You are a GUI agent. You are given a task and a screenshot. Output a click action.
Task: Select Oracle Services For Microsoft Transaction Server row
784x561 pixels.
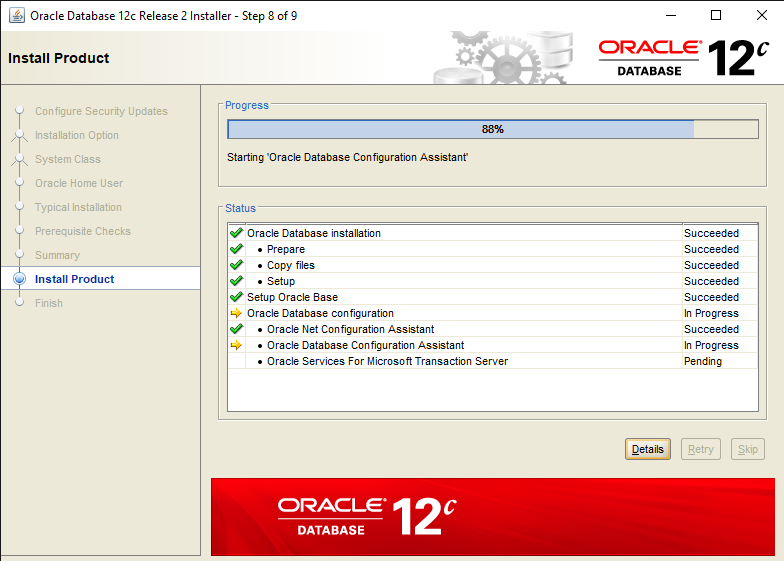point(492,361)
